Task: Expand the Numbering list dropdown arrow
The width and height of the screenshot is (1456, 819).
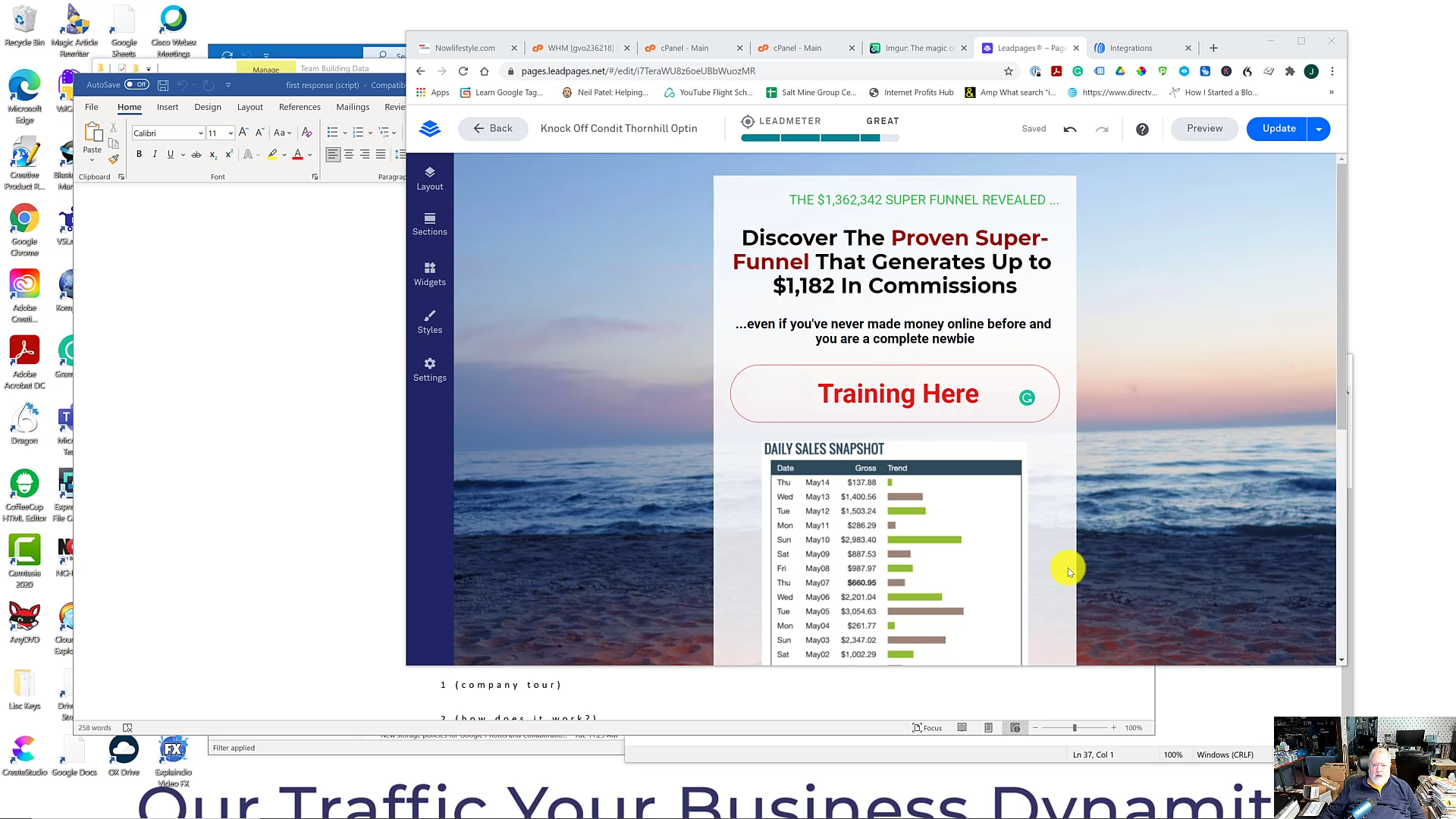Action: 370,133
